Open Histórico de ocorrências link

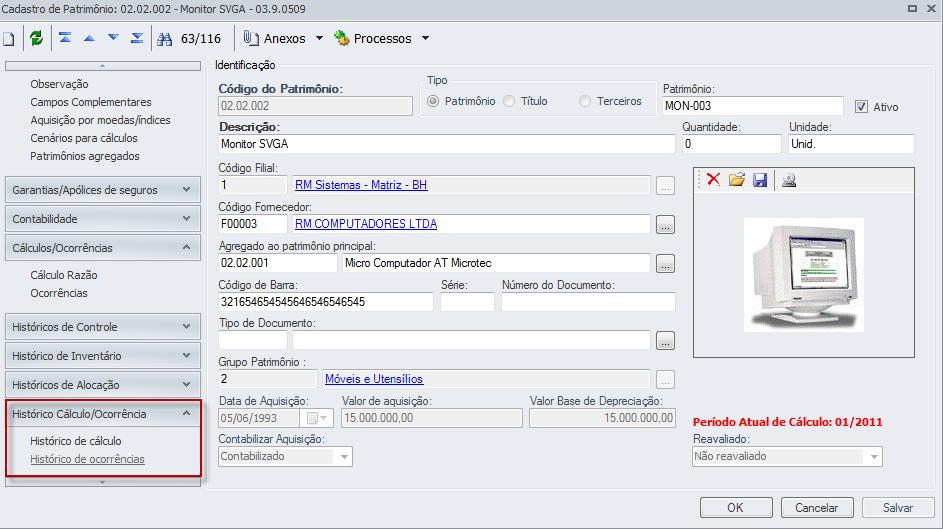coord(87,459)
